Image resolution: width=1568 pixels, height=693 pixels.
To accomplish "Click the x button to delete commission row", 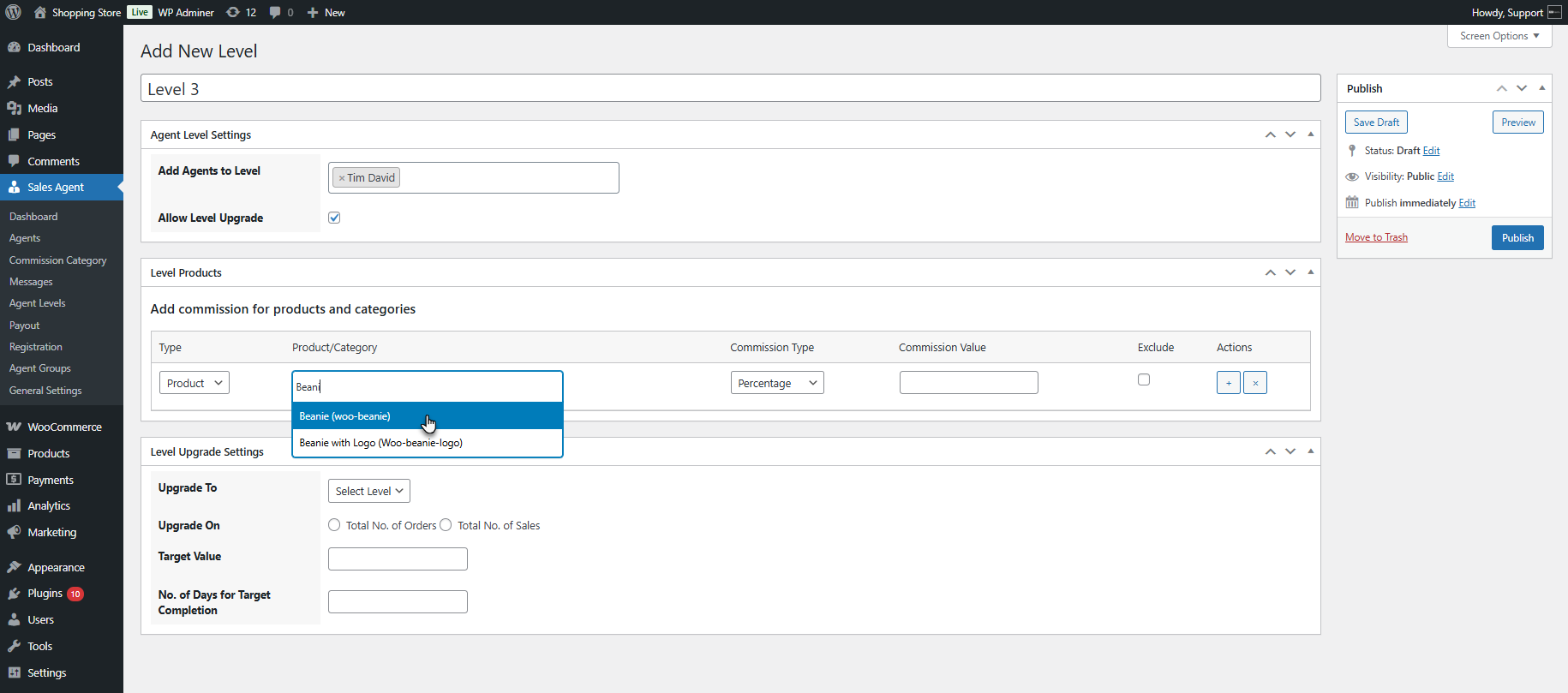I will (x=1255, y=383).
